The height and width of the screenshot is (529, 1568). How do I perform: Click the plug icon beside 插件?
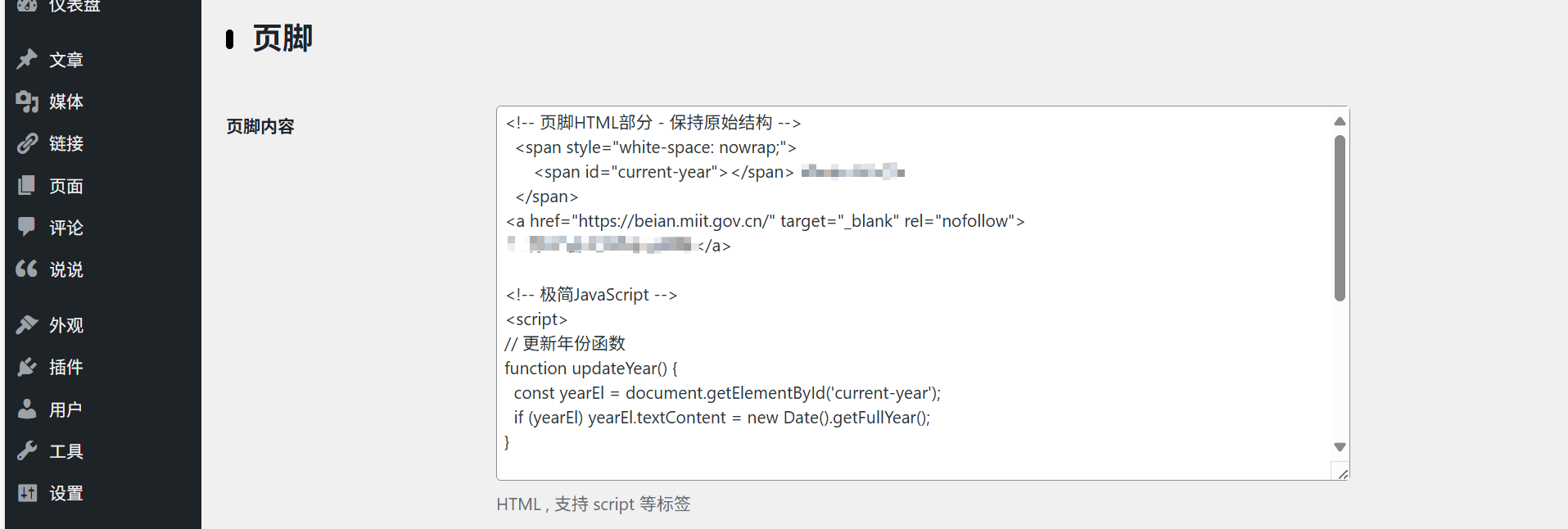coord(27,367)
